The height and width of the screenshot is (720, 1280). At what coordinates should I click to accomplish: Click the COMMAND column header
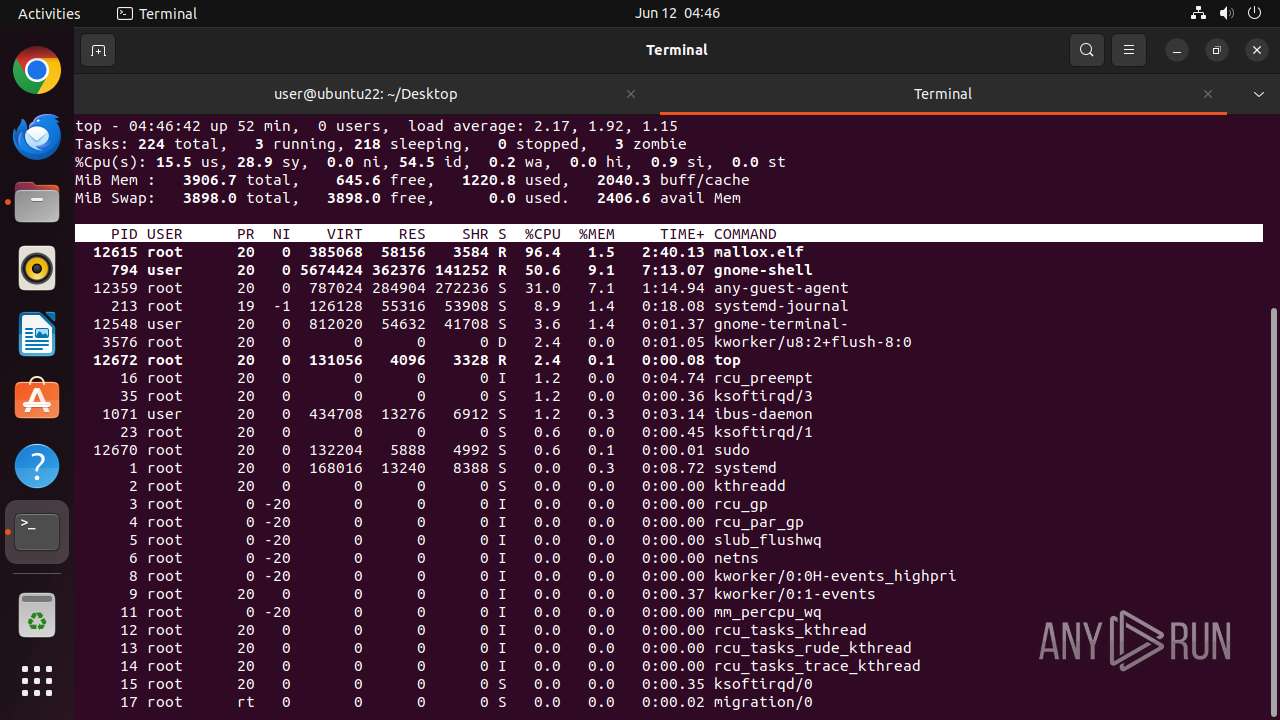pos(745,234)
